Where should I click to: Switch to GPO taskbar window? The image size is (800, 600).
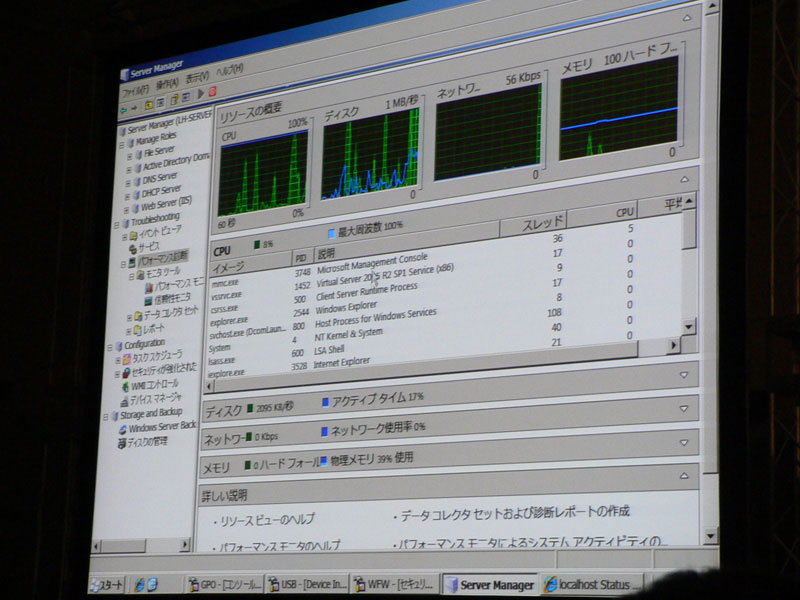tap(224, 584)
